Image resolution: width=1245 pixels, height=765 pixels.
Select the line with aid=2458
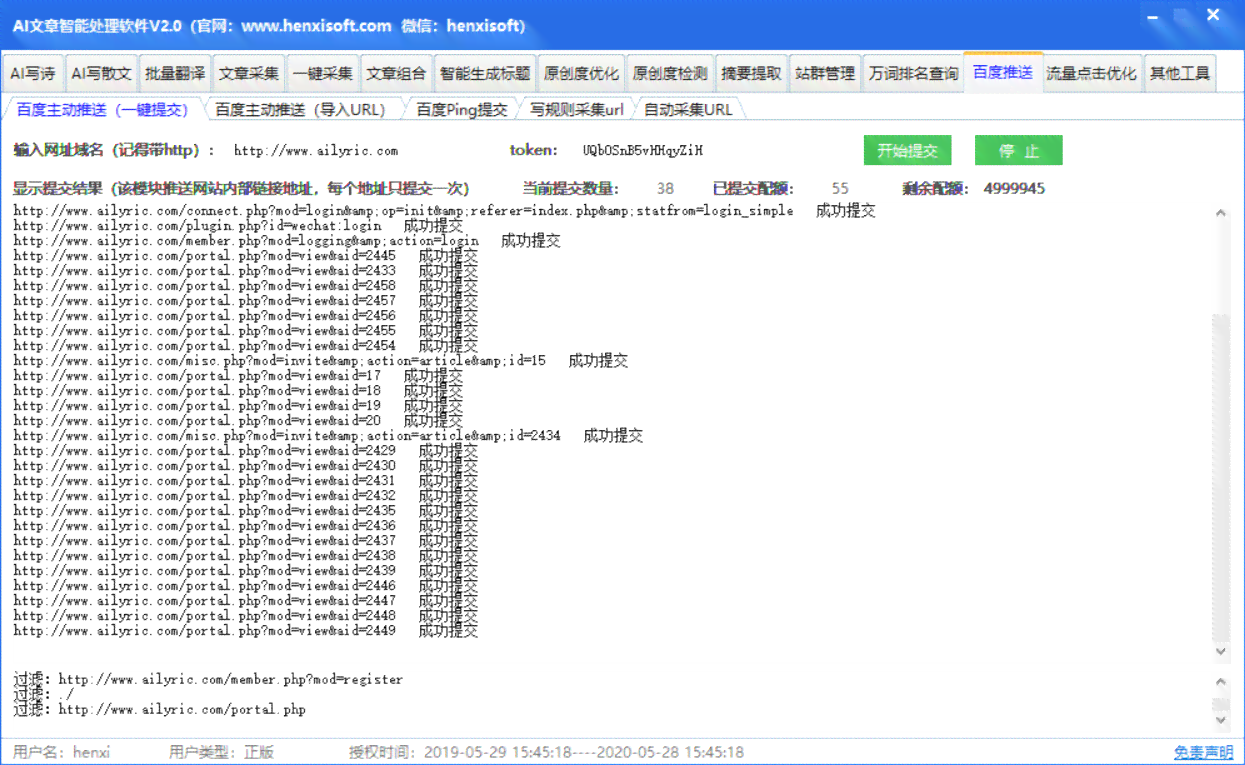[246, 286]
